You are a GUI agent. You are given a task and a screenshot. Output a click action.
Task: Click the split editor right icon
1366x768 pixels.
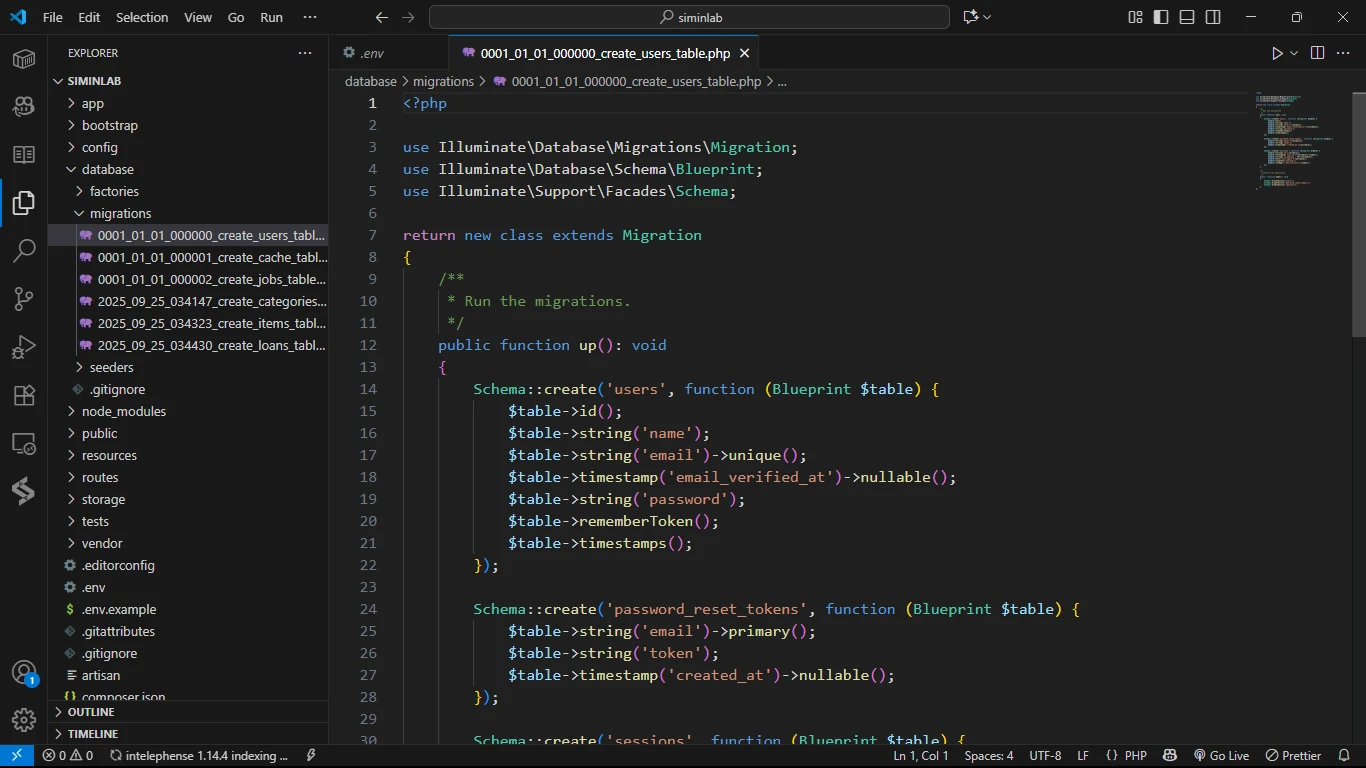tap(1317, 53)
